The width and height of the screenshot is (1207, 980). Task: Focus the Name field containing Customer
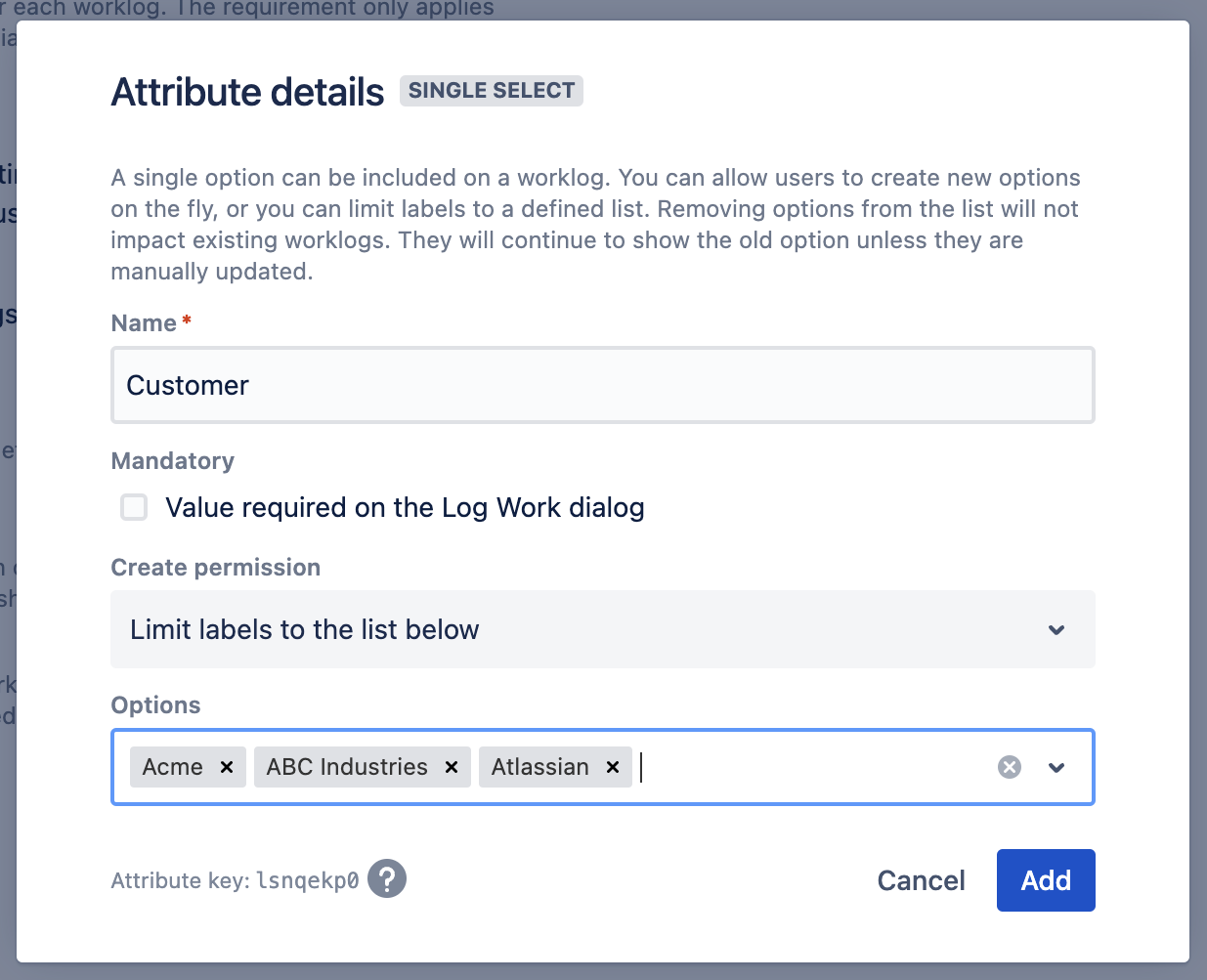(x=602, y=385)
